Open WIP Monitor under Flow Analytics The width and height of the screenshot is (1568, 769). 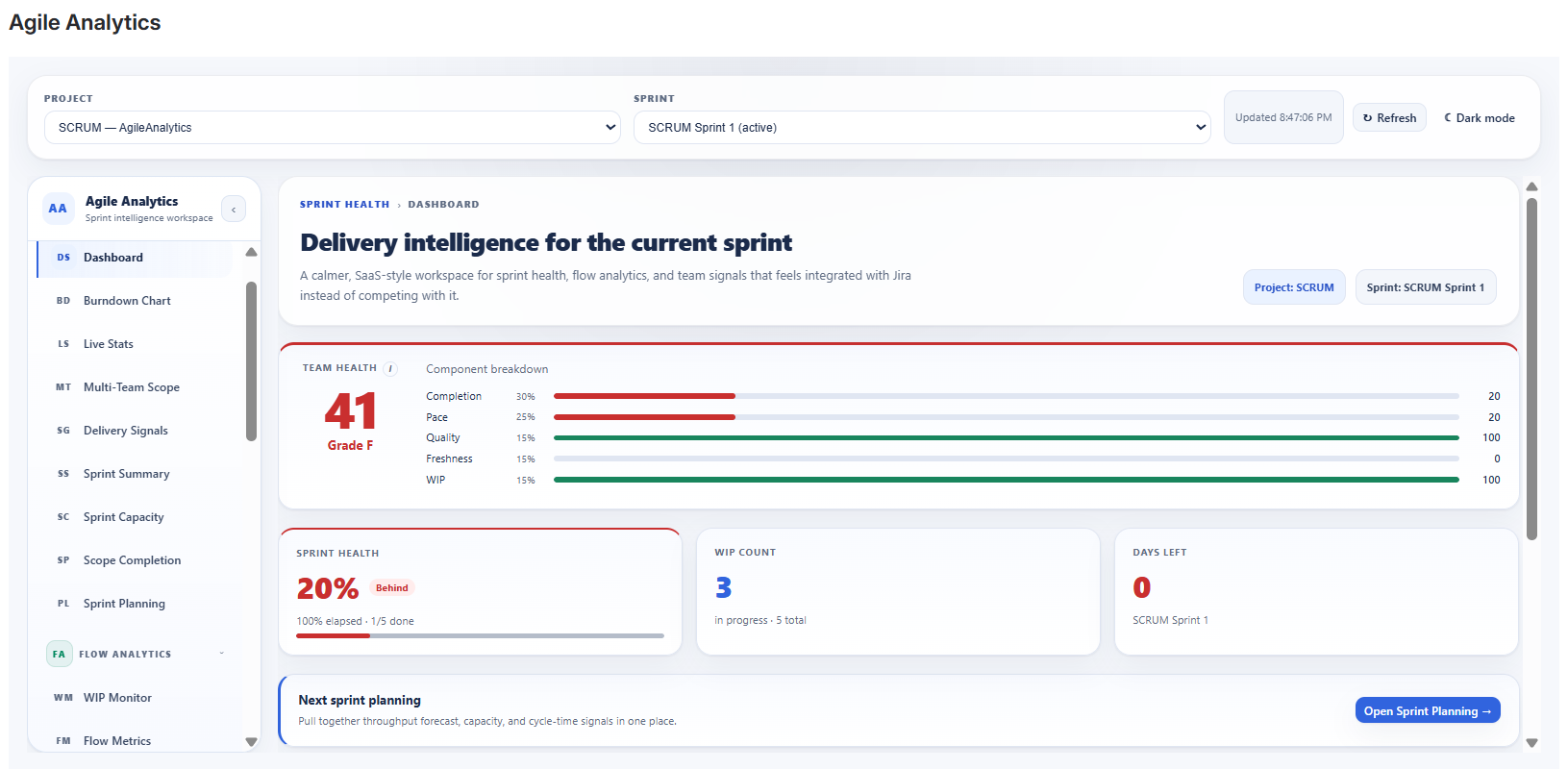[135, 698]
